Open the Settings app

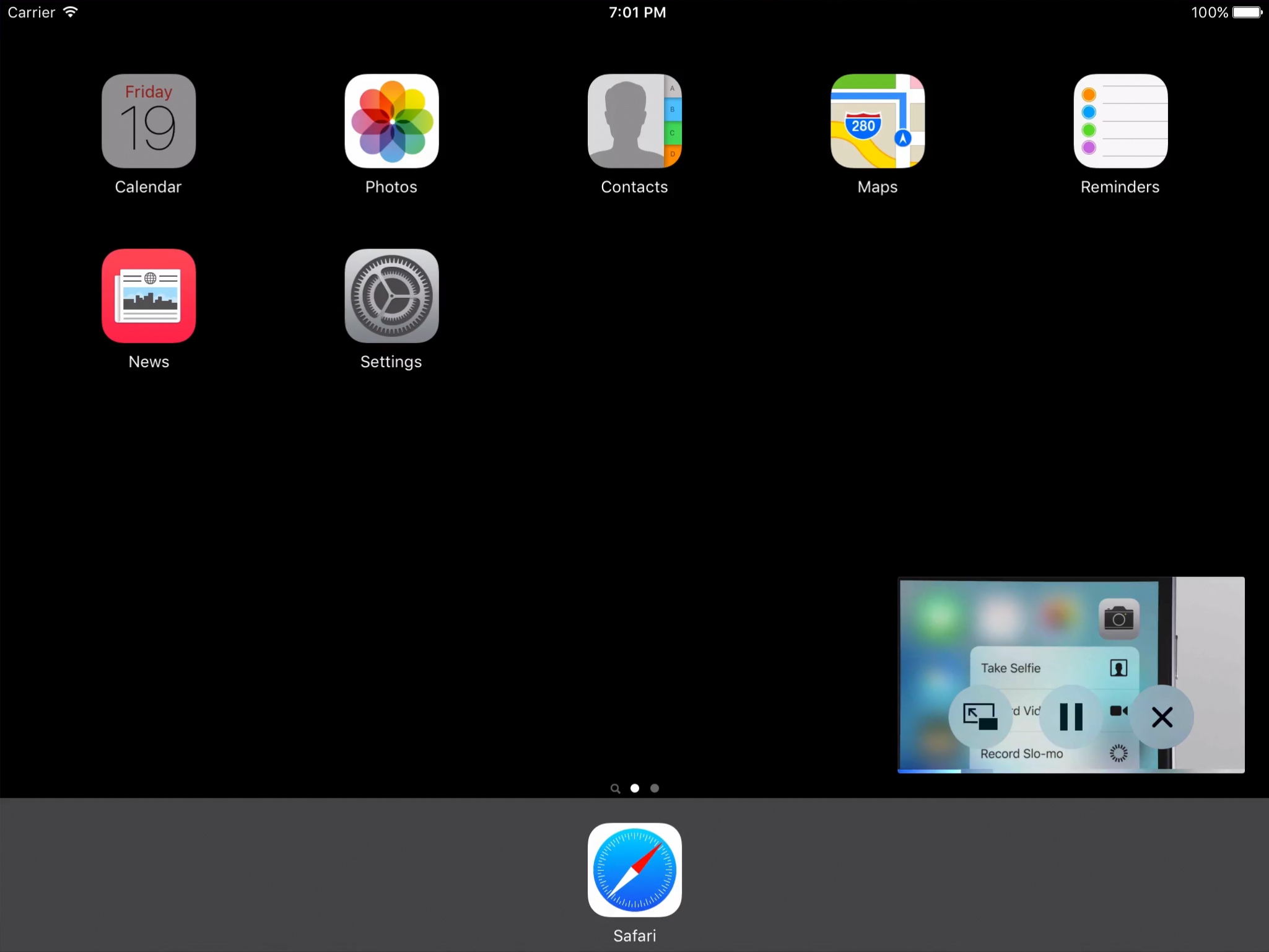pos(391,296)
